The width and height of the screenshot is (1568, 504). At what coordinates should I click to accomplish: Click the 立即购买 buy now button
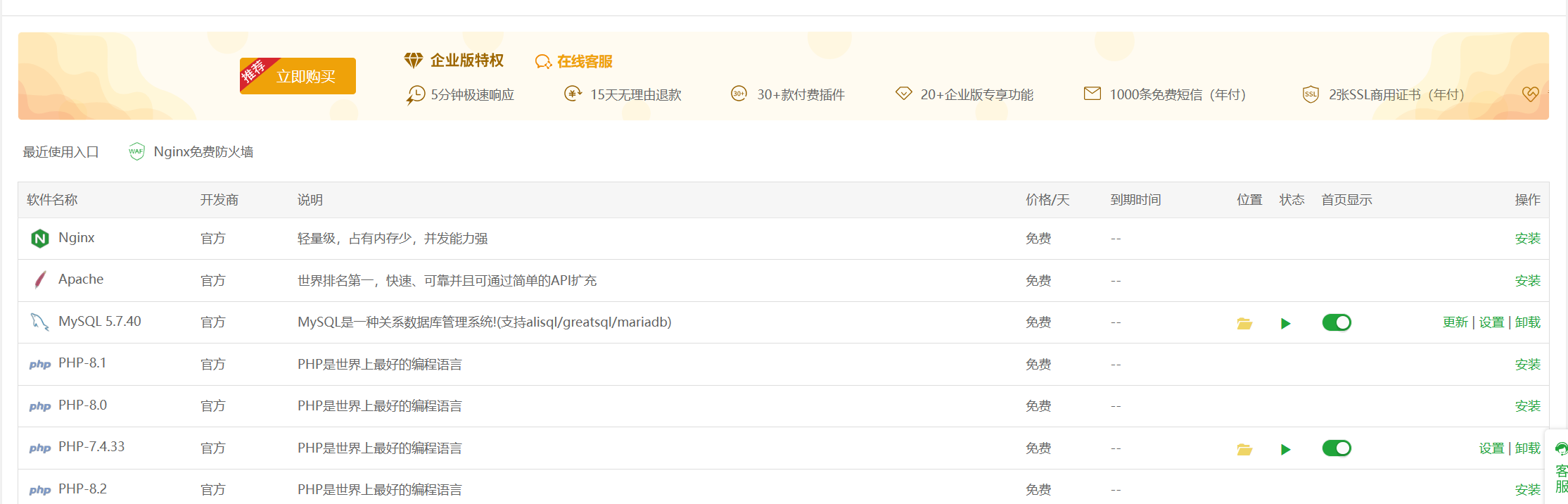298,76
